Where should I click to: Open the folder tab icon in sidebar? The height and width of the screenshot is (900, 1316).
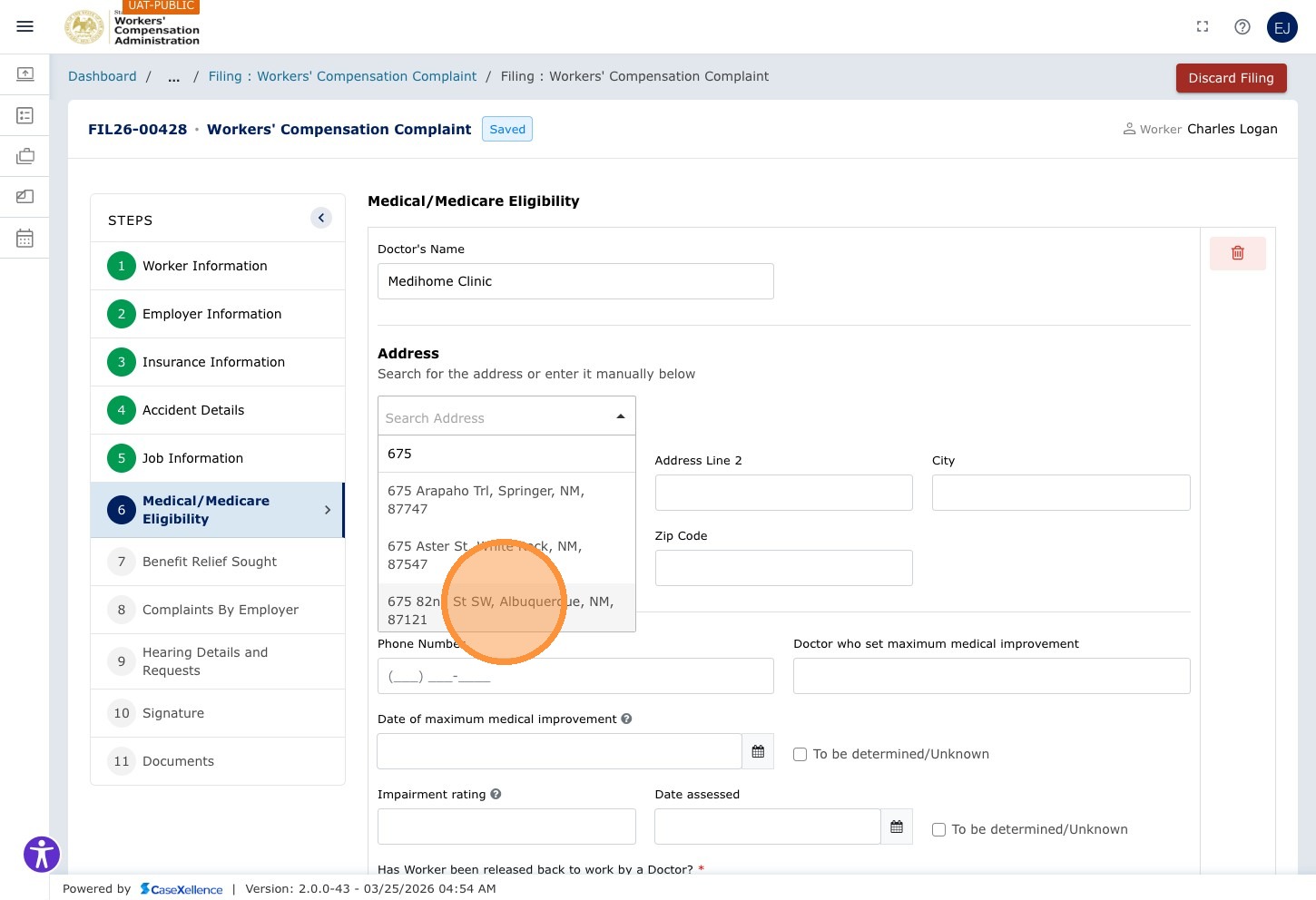(x=25, y=196)
